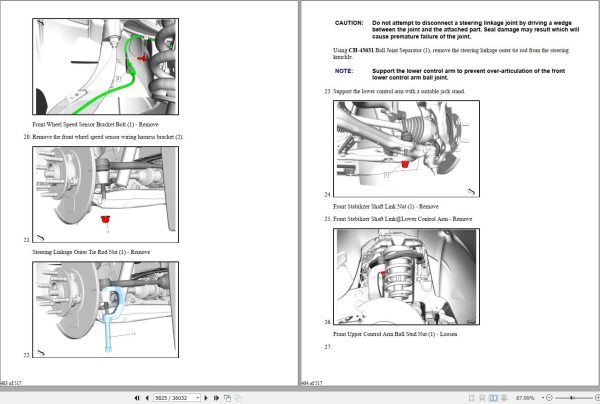This screenshot has width=600, height=404.
Task: Click the zoom slider handle
Action: [x=571, y=398]
